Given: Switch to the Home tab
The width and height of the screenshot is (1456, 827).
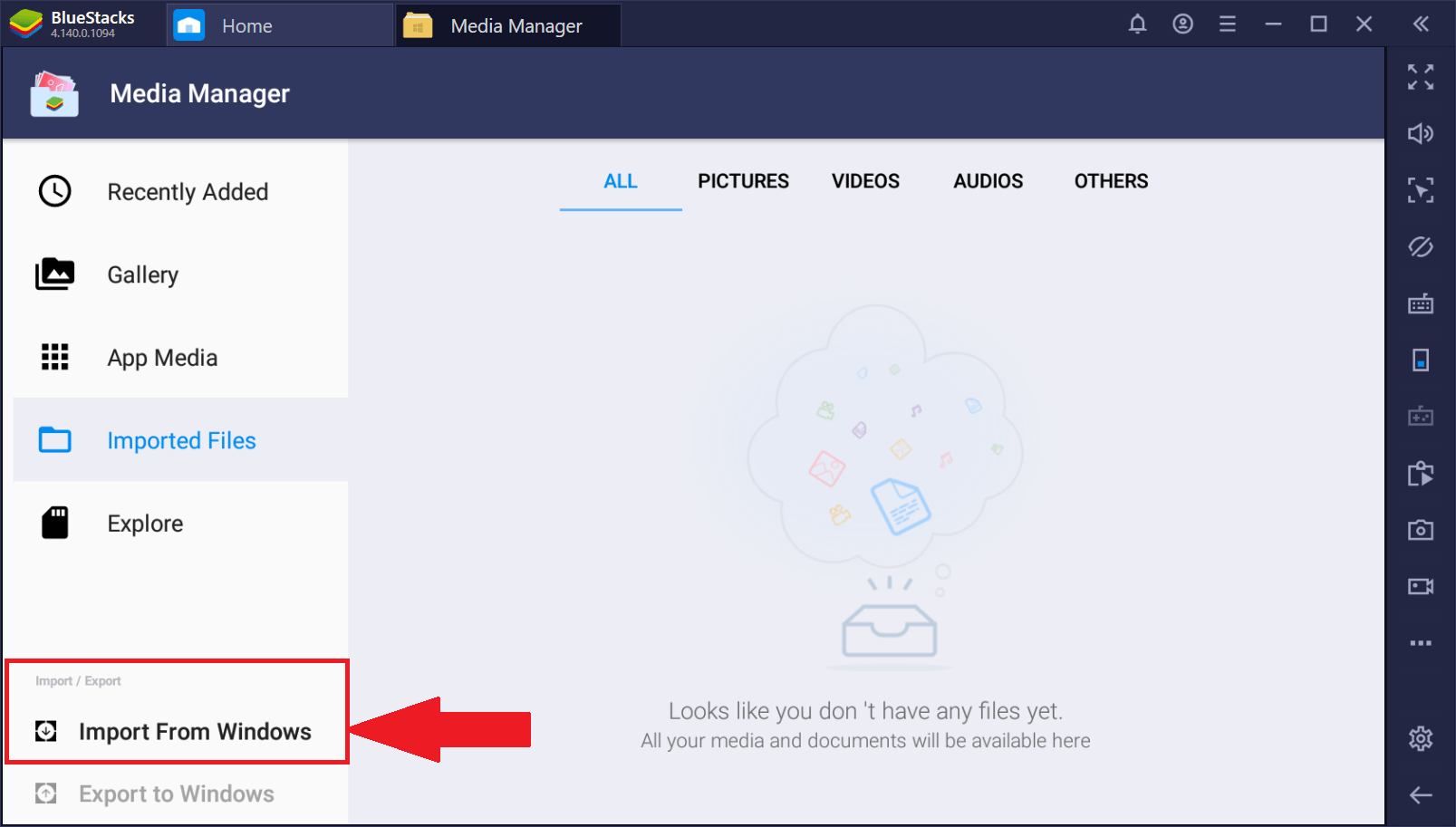Looking at the screenshot, I should (280, 25).
